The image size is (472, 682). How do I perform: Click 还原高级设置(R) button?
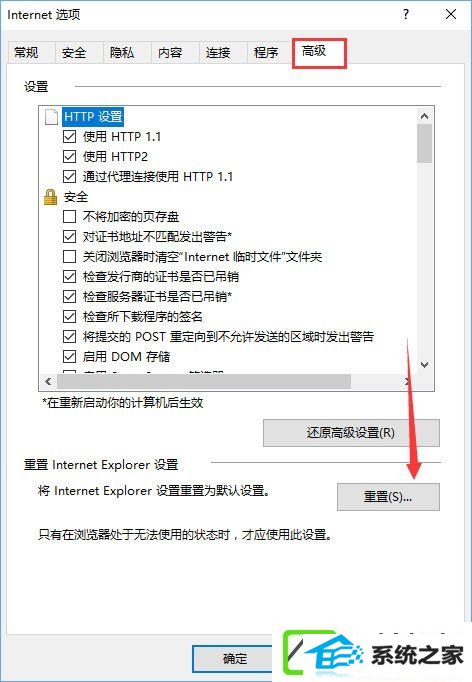[x=351, y=433]
